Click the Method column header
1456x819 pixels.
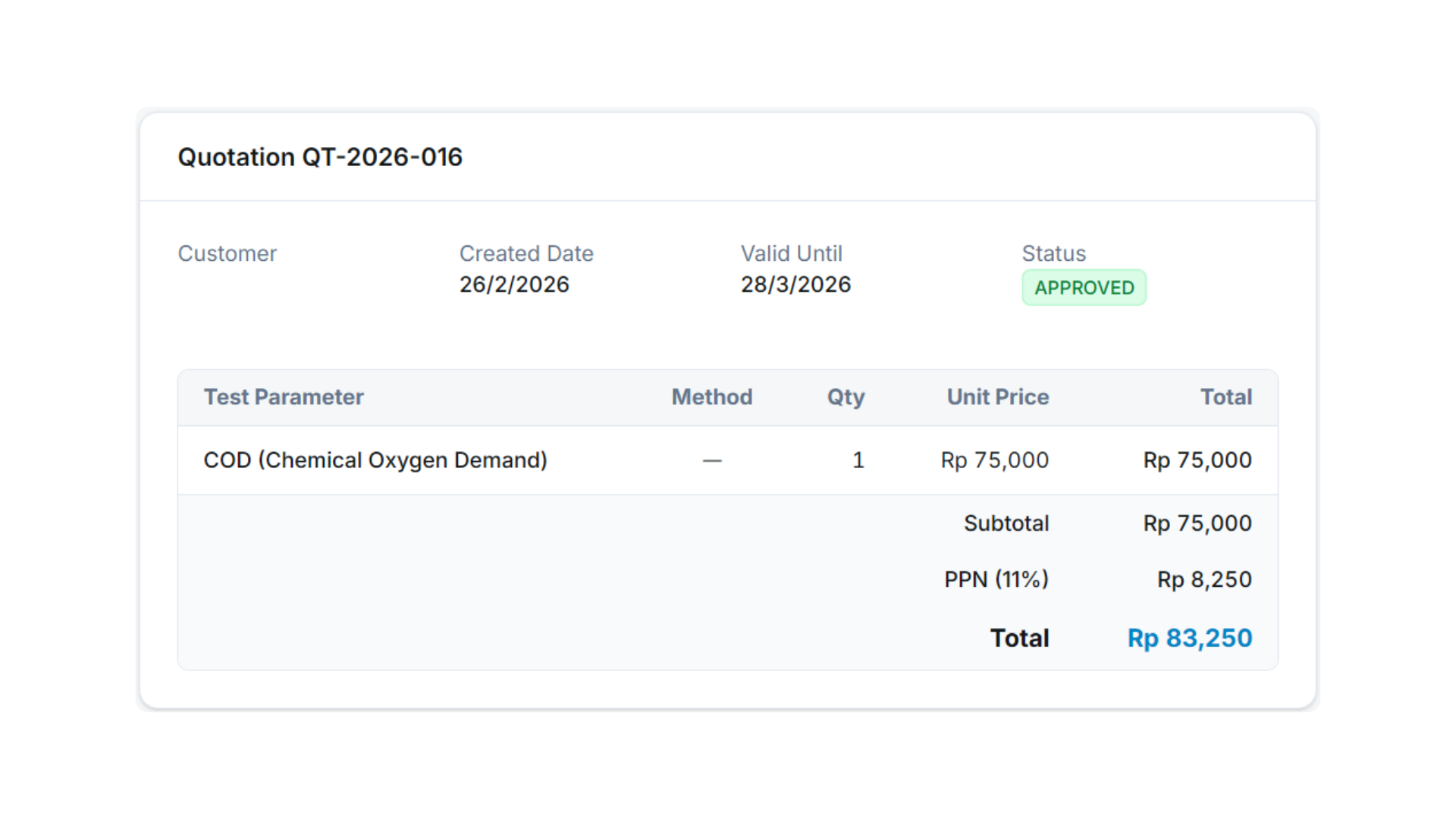(712, 397)
